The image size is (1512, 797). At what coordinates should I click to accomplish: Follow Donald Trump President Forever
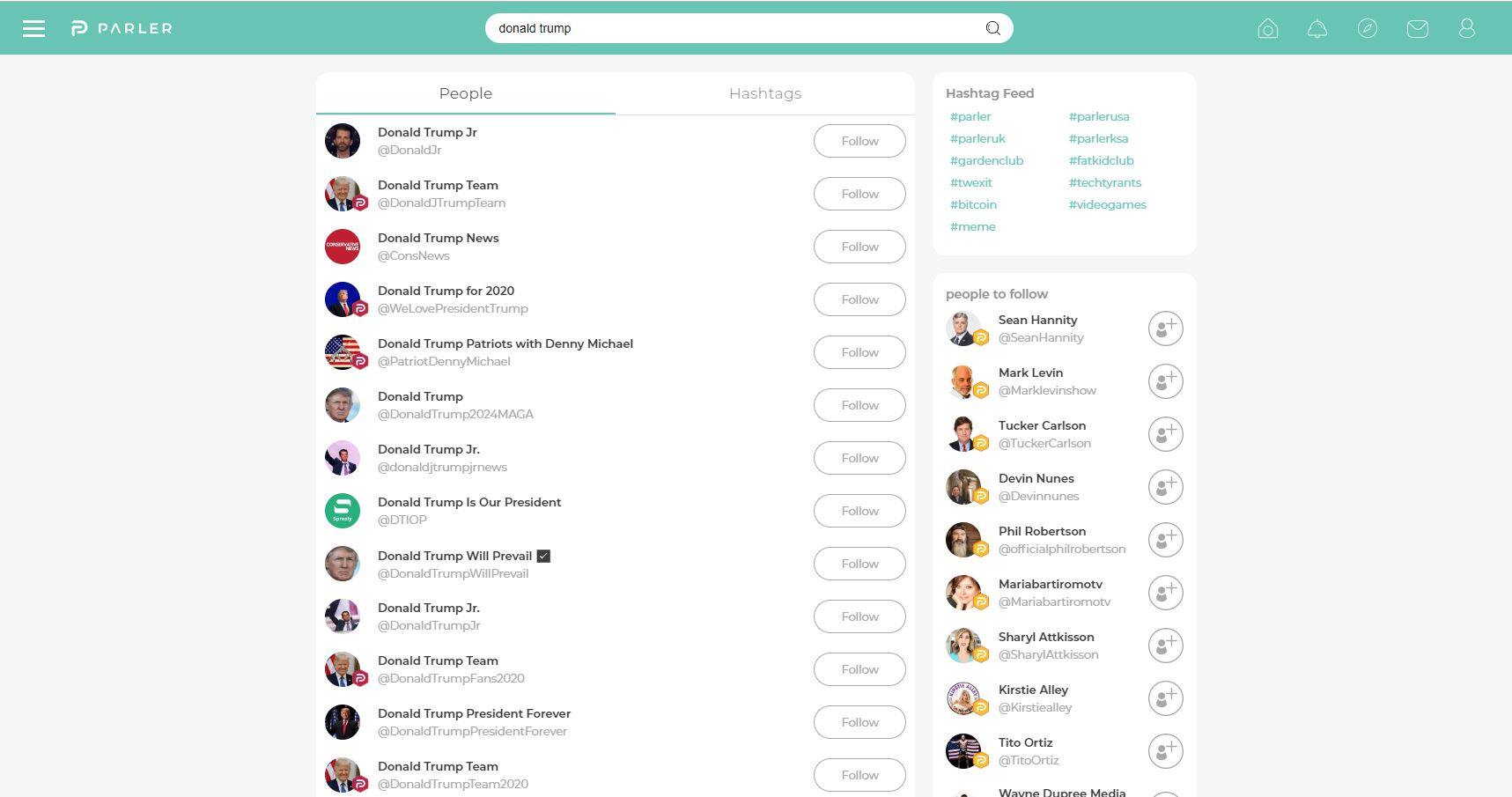[859, 722]
